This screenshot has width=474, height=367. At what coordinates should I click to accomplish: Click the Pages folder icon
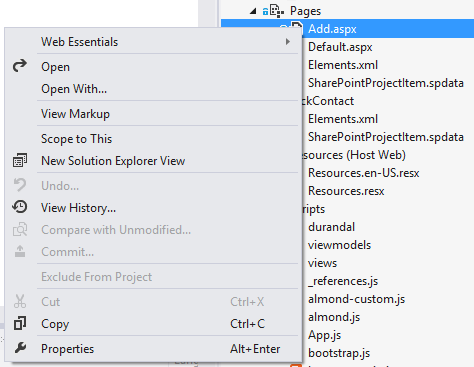[277, 11]
